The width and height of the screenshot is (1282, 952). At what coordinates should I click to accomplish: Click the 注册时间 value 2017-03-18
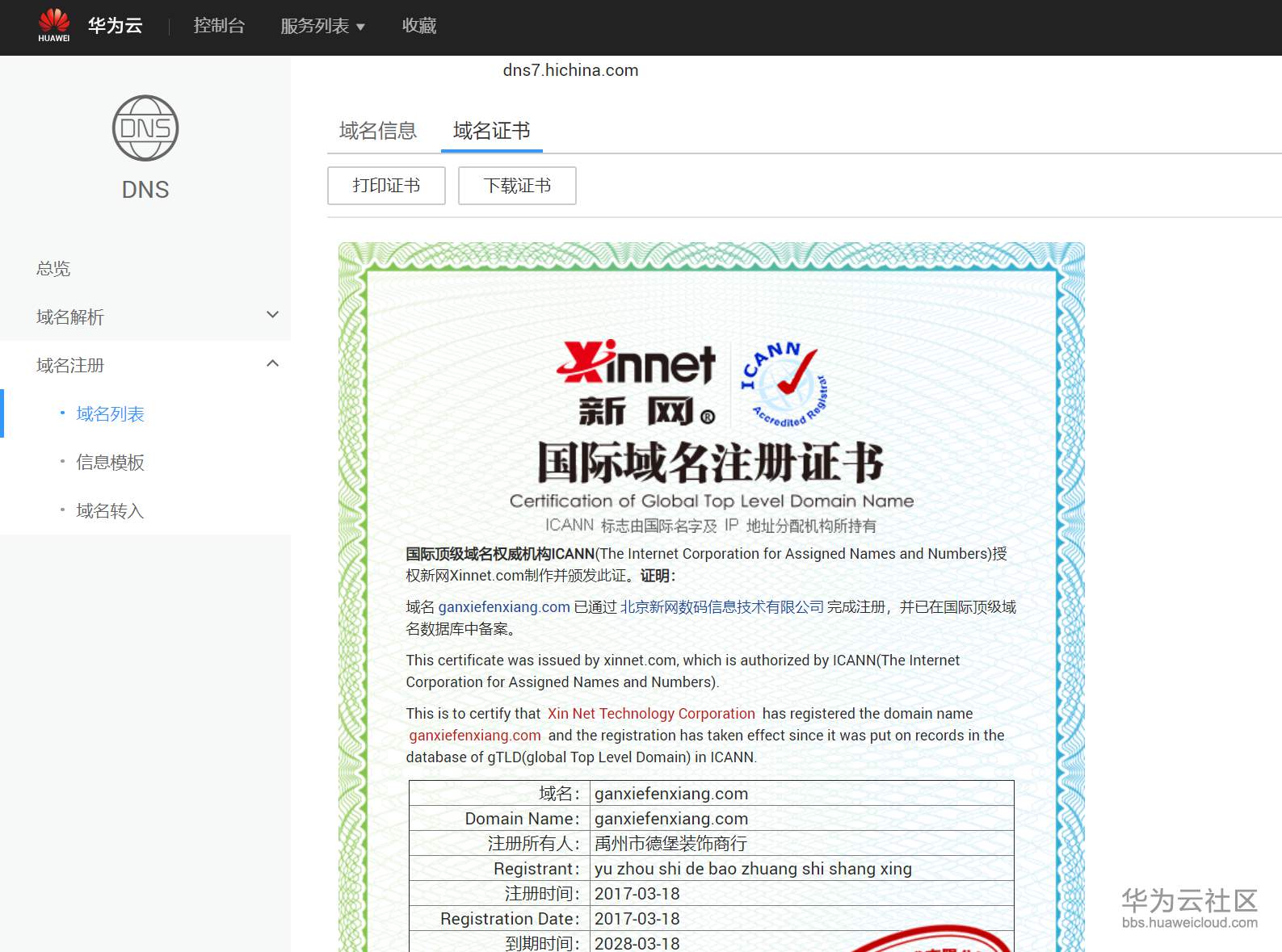coord(637,894)
